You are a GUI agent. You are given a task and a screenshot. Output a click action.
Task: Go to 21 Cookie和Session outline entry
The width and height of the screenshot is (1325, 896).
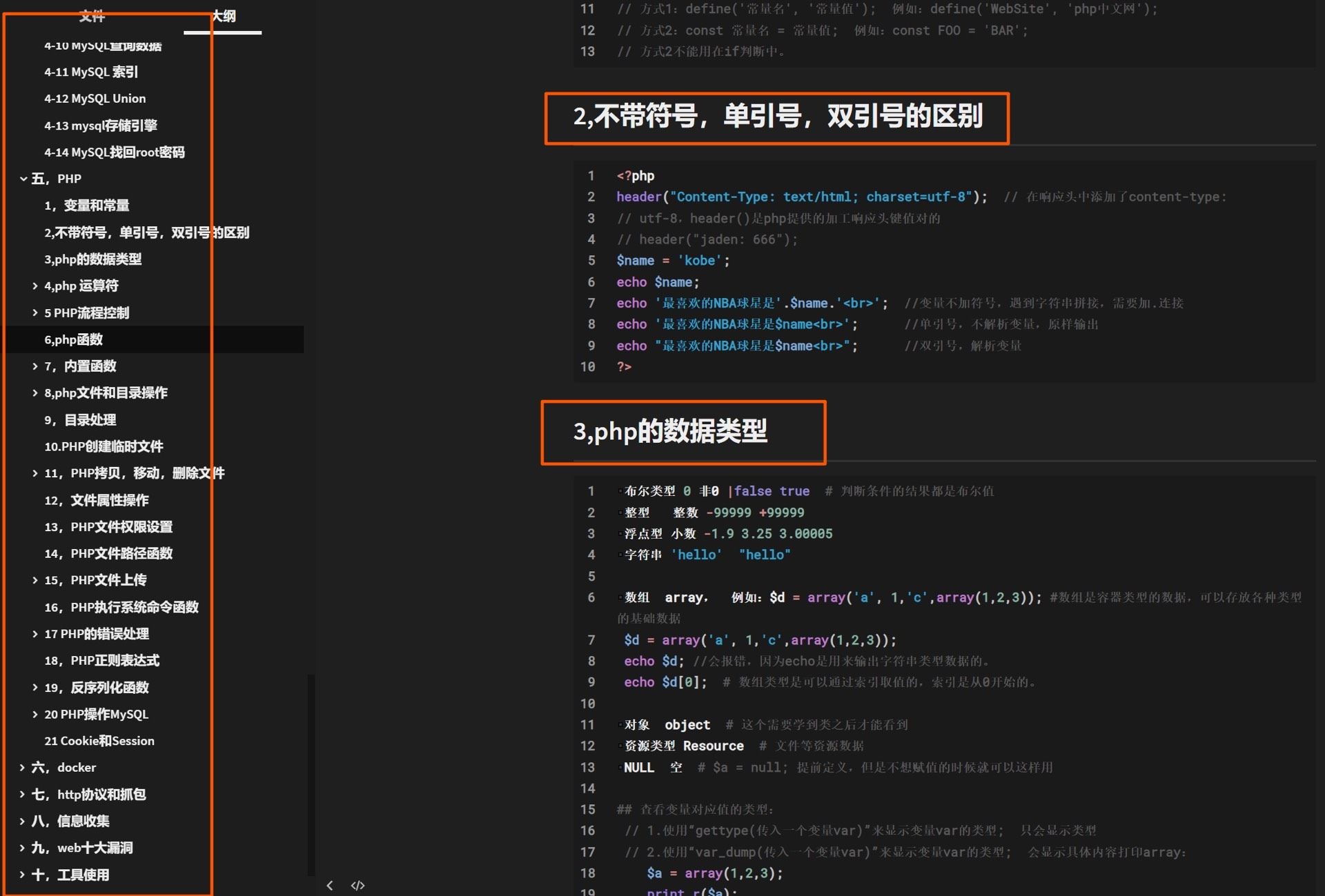click(x=99, y=741)
